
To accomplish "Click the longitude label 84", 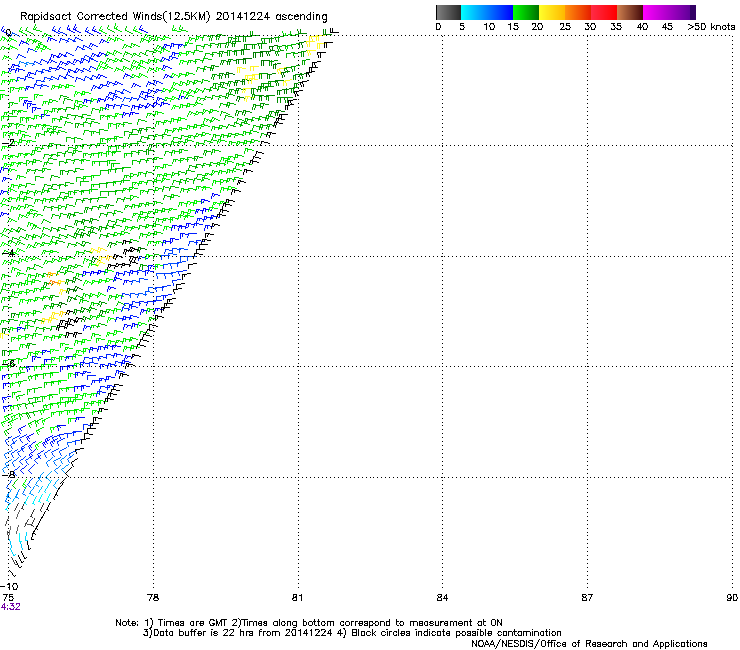I will [442, 598].
